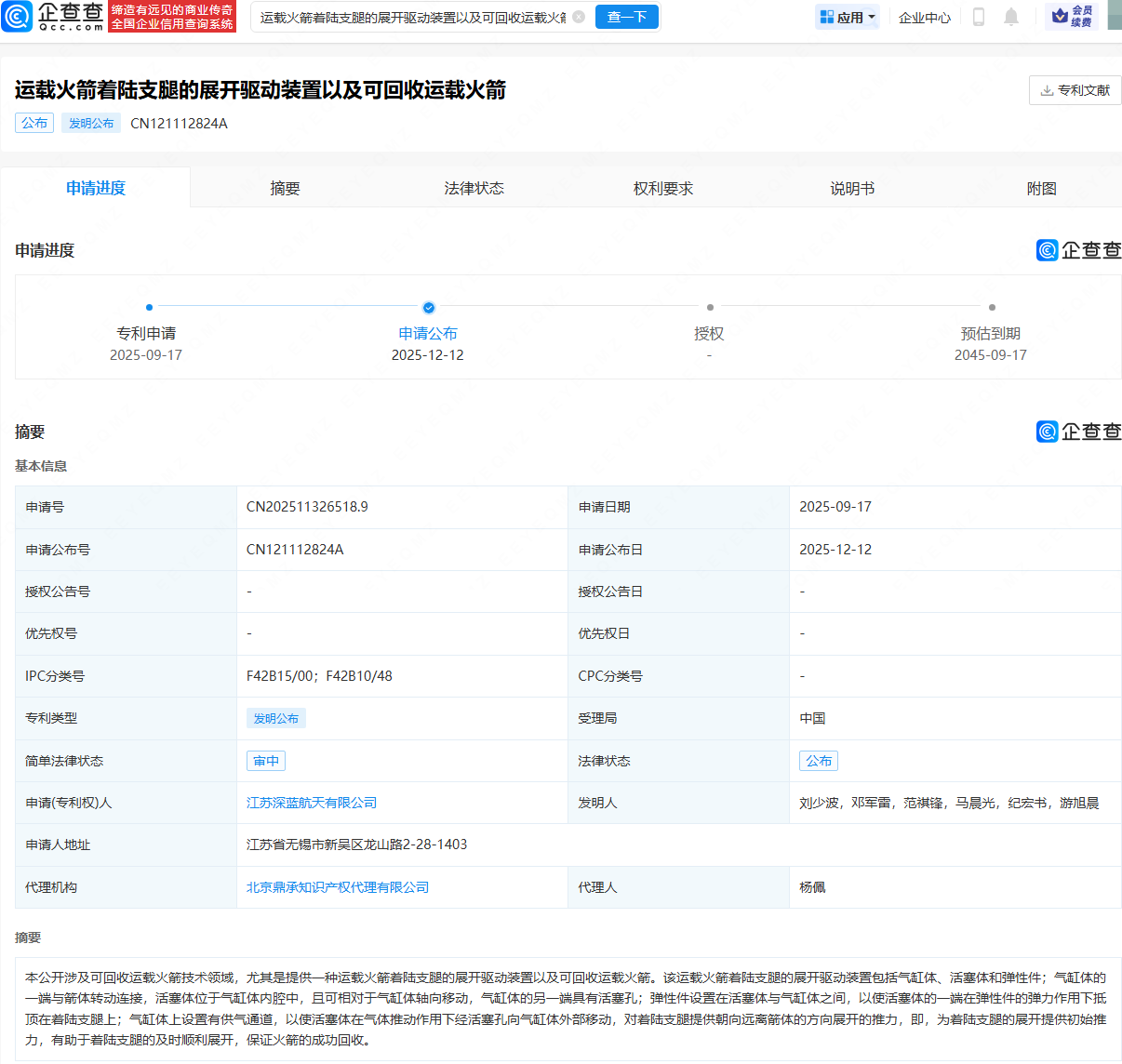
Task: Click the mobile app icon in header
Action: [979, 16]
